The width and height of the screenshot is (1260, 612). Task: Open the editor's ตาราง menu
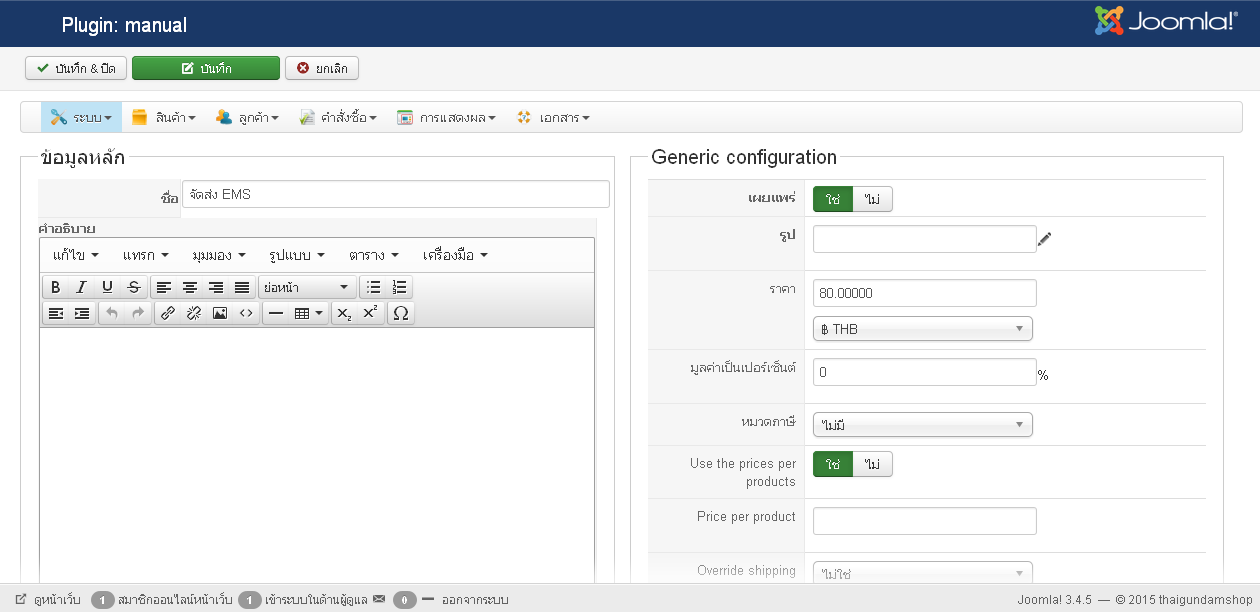coord(374,255)
